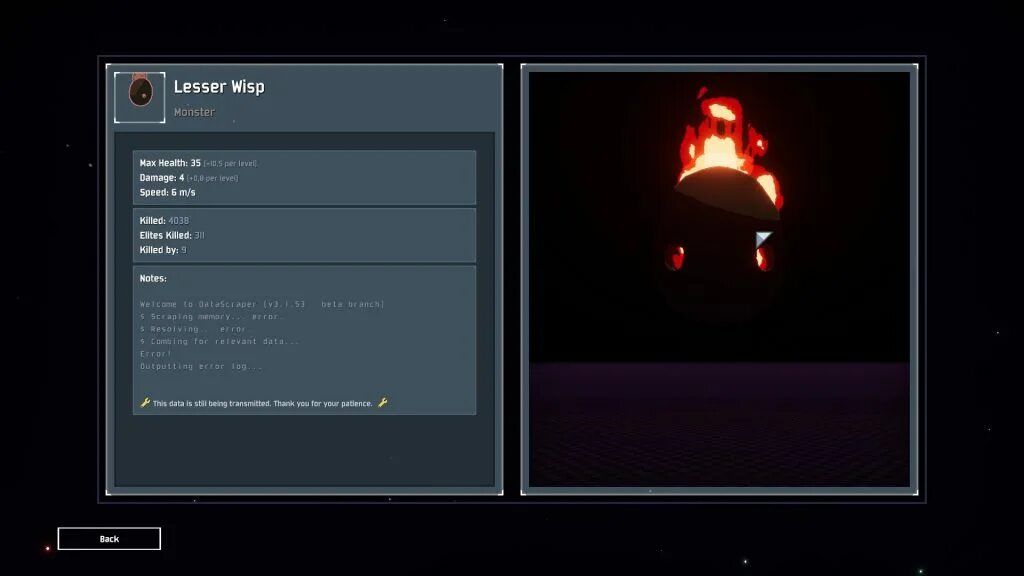The width and height of the screenshot is (1024, 576).
Task: Select the Monster category label
Action: (x=194, y=112)
